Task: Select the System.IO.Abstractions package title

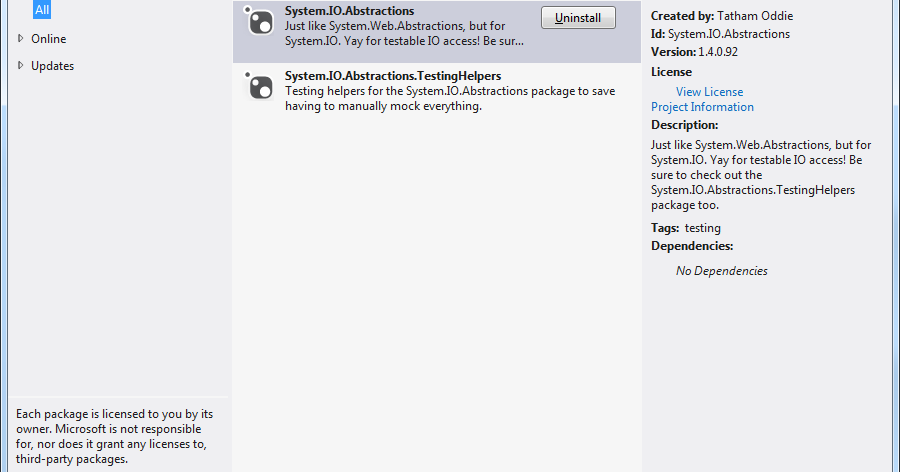Action: tap(349, 11)
